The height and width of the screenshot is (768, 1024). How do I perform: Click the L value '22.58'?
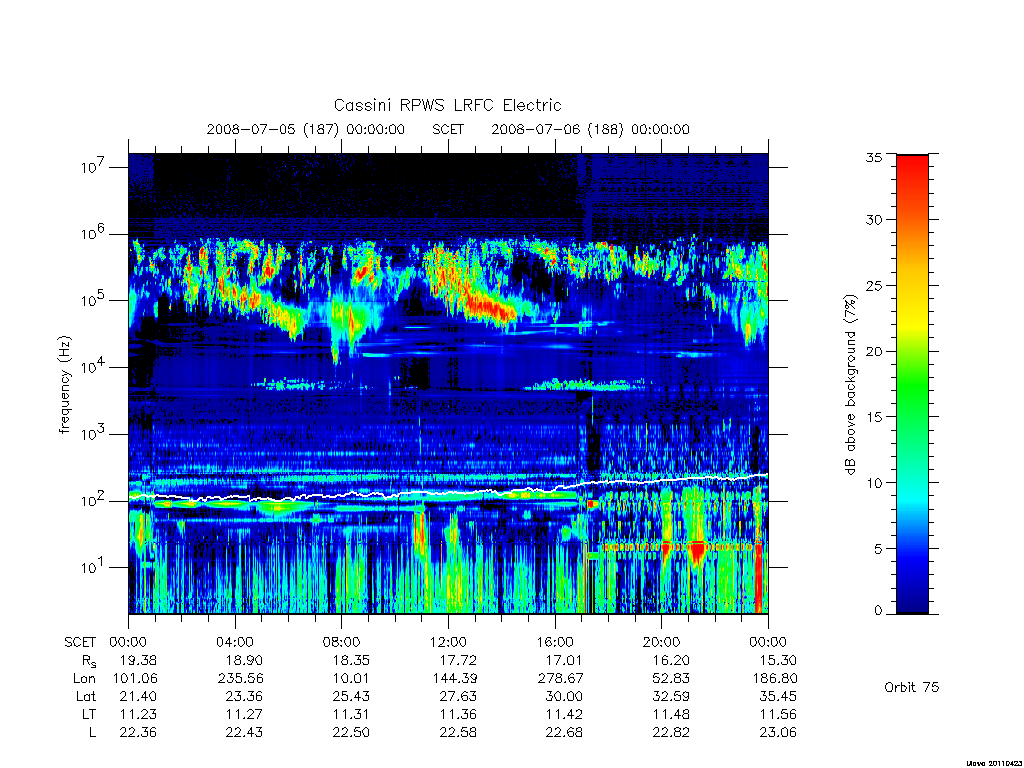point(458,733)
